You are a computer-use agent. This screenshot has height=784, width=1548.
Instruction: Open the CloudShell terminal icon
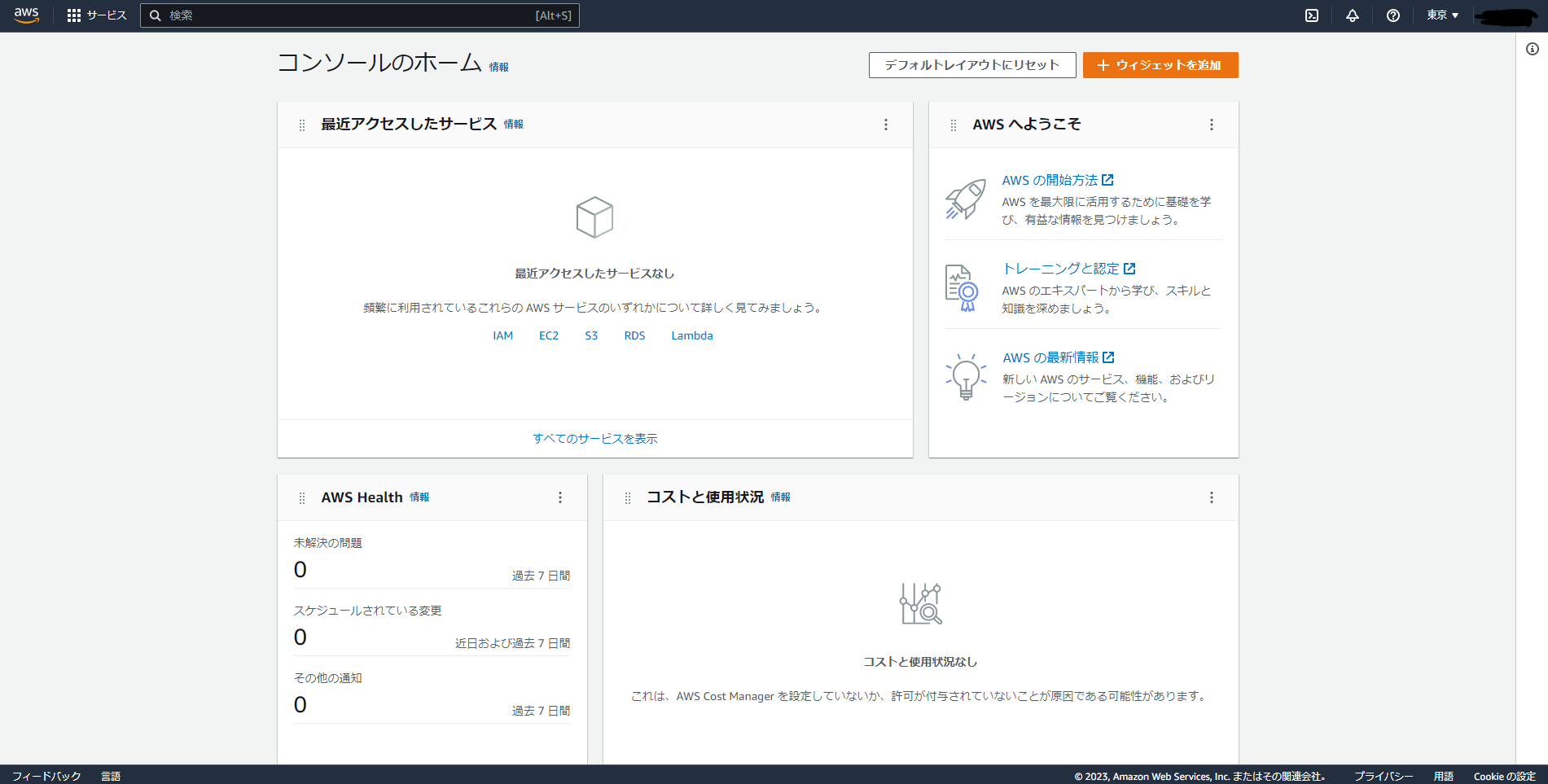(x=1312, y=15)
